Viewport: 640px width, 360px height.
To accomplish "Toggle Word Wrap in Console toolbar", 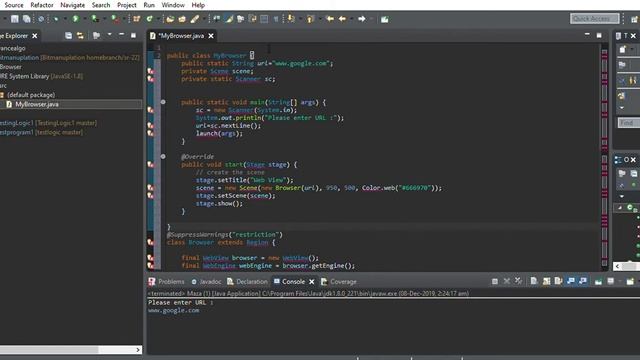I will tap(558, 281).
